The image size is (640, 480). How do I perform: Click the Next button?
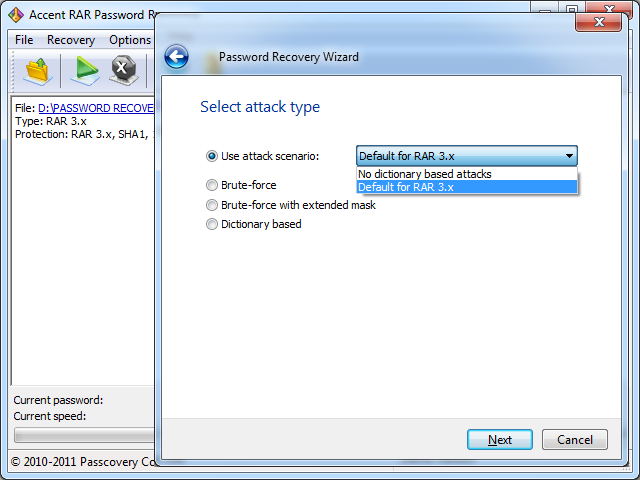pyautogui.click(x=500, y=440)
